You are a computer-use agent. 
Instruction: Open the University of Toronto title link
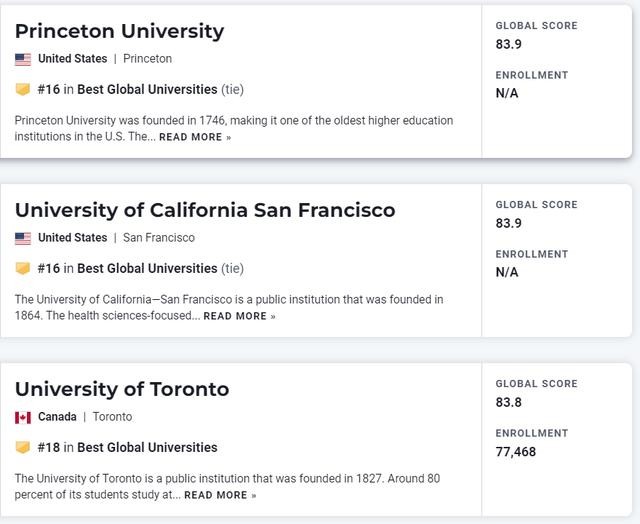pos(122,389)
